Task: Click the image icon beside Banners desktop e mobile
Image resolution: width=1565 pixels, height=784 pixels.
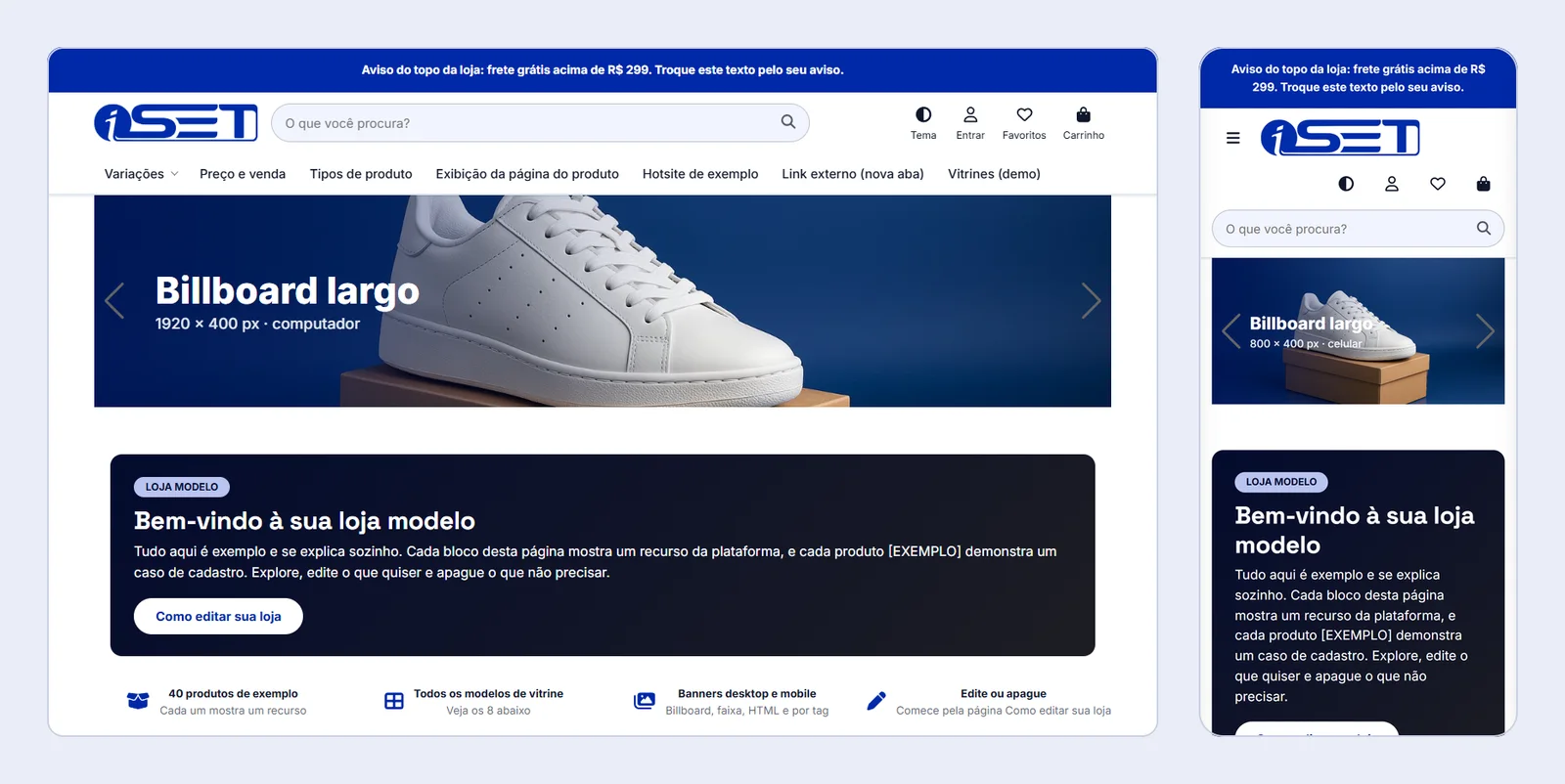Action: (x=645, y=701)
